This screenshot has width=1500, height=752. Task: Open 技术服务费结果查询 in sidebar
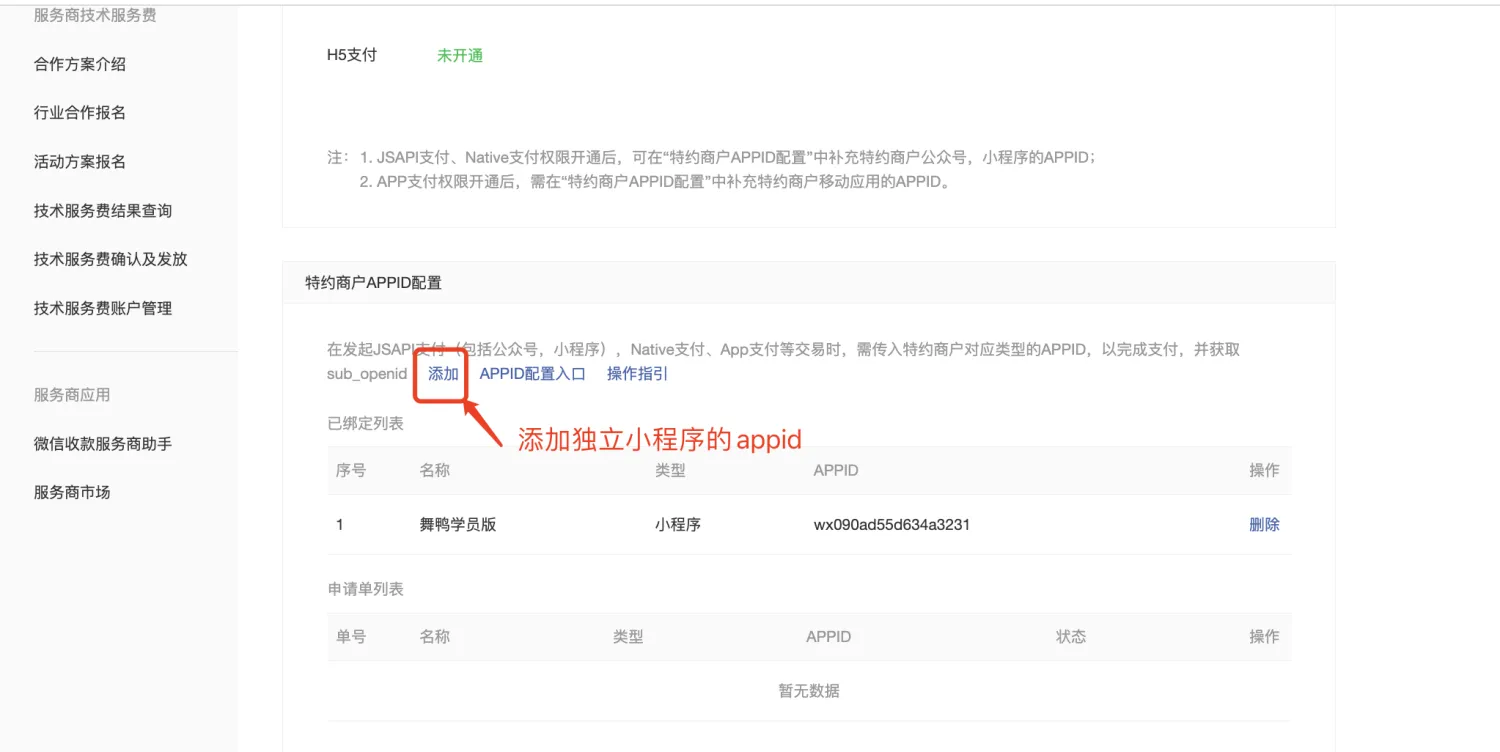click(103, 211)
